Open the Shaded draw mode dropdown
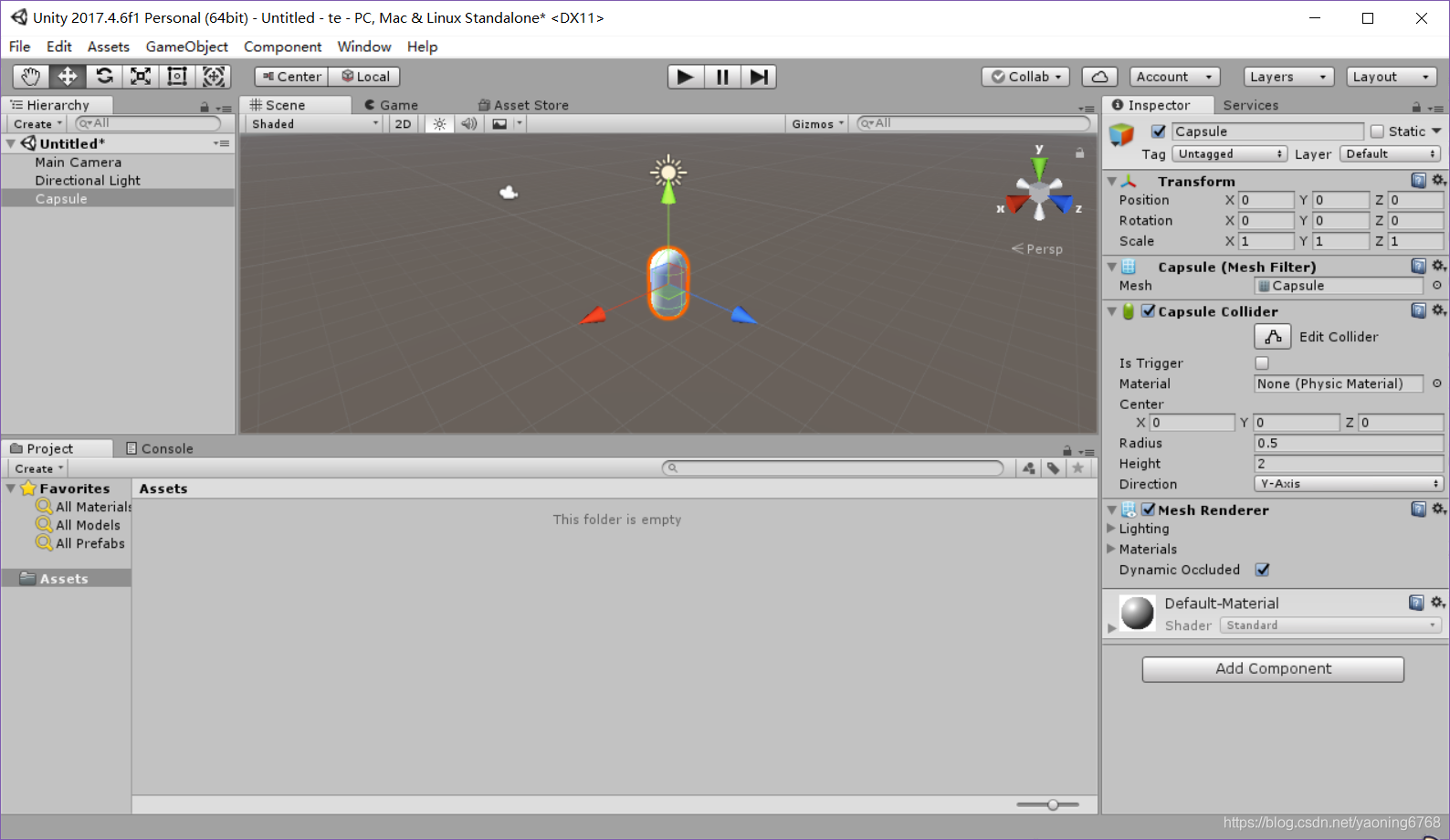This screenshot has height=840, width=1450. pos(314,124)
